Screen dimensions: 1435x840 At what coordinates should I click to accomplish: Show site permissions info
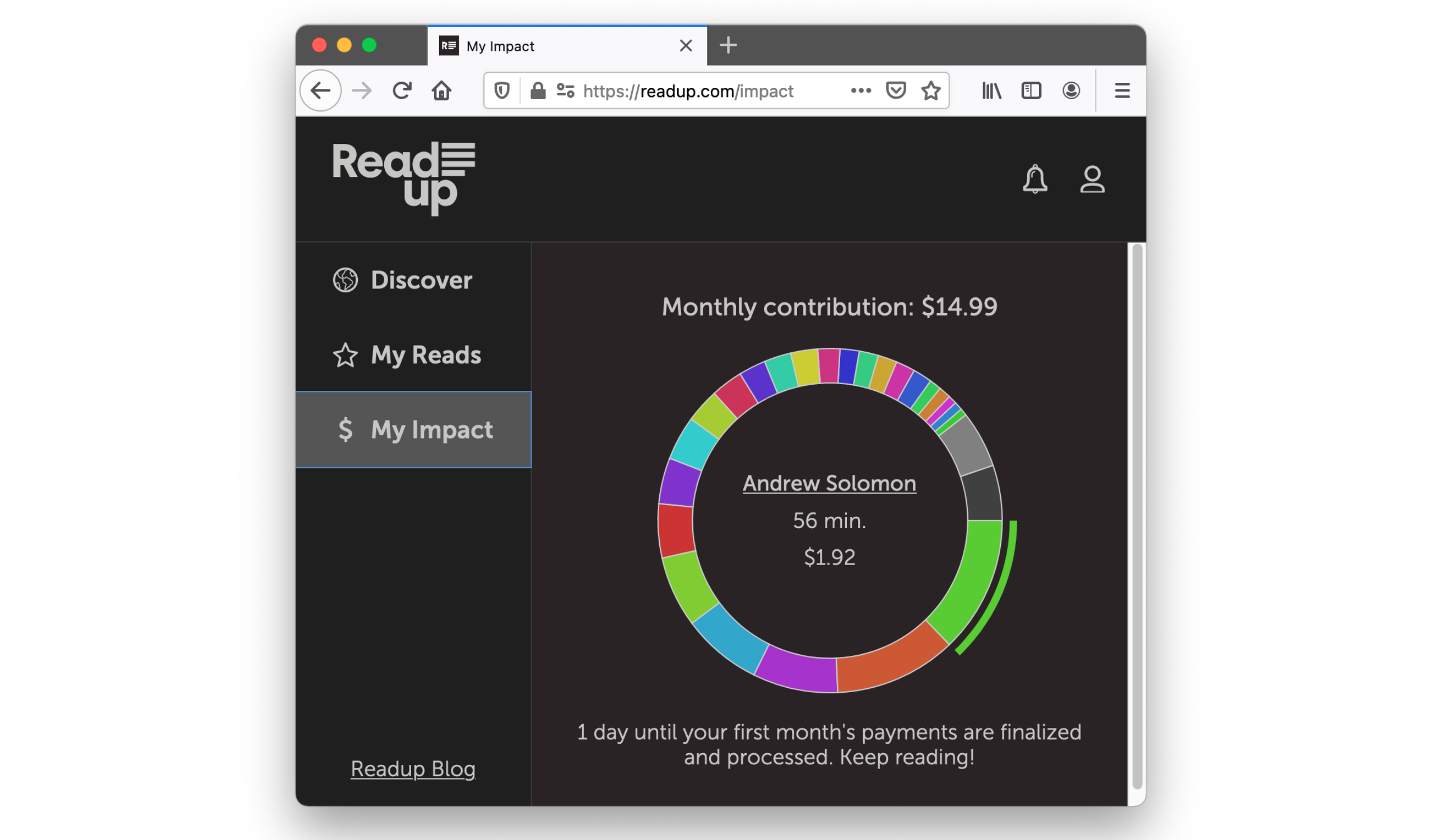coord(566,91)
